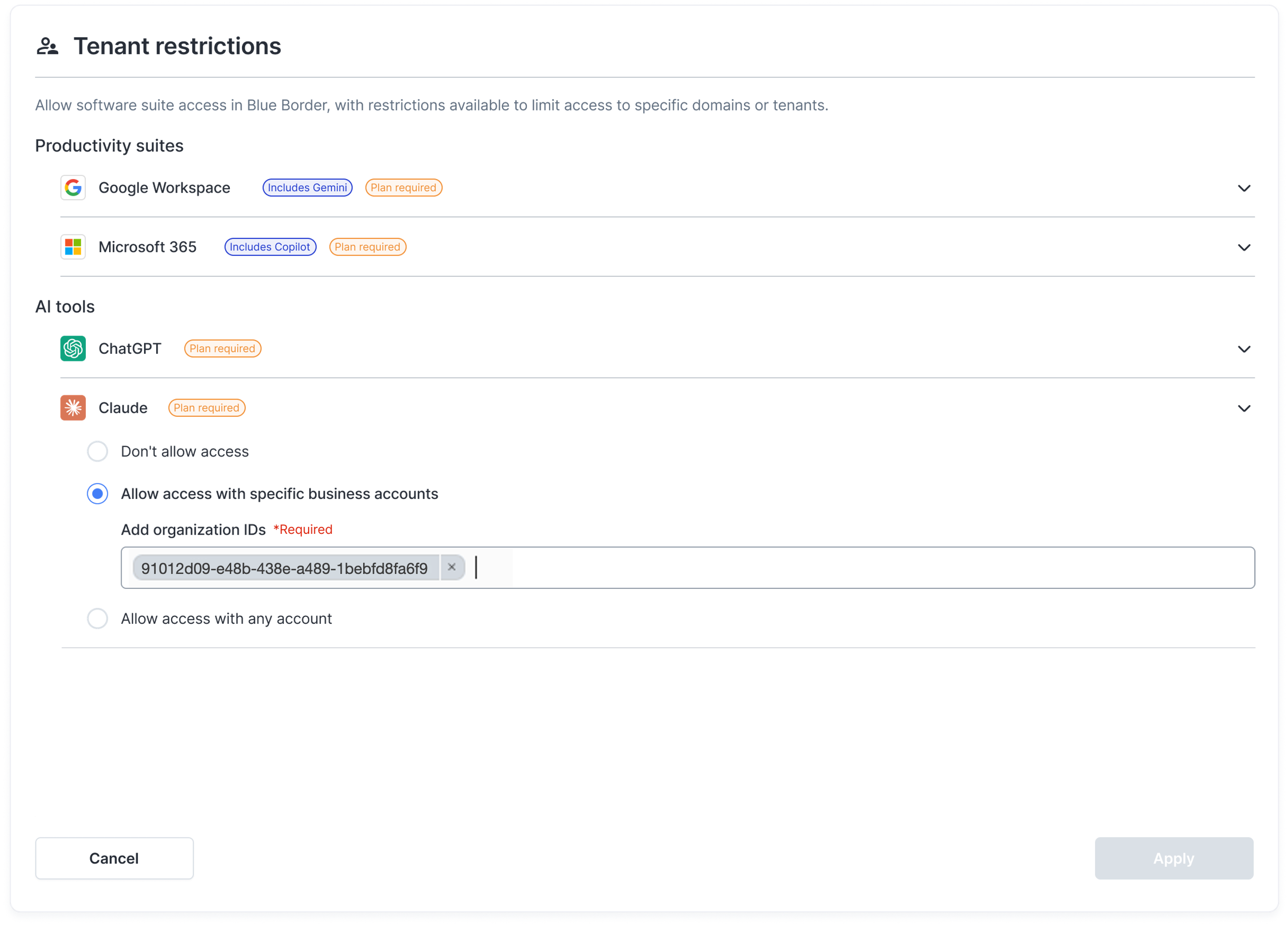This screenshot has height=925, width=1288.
Task: Collapse the Claude section chevron
Action: (1244, 408)
